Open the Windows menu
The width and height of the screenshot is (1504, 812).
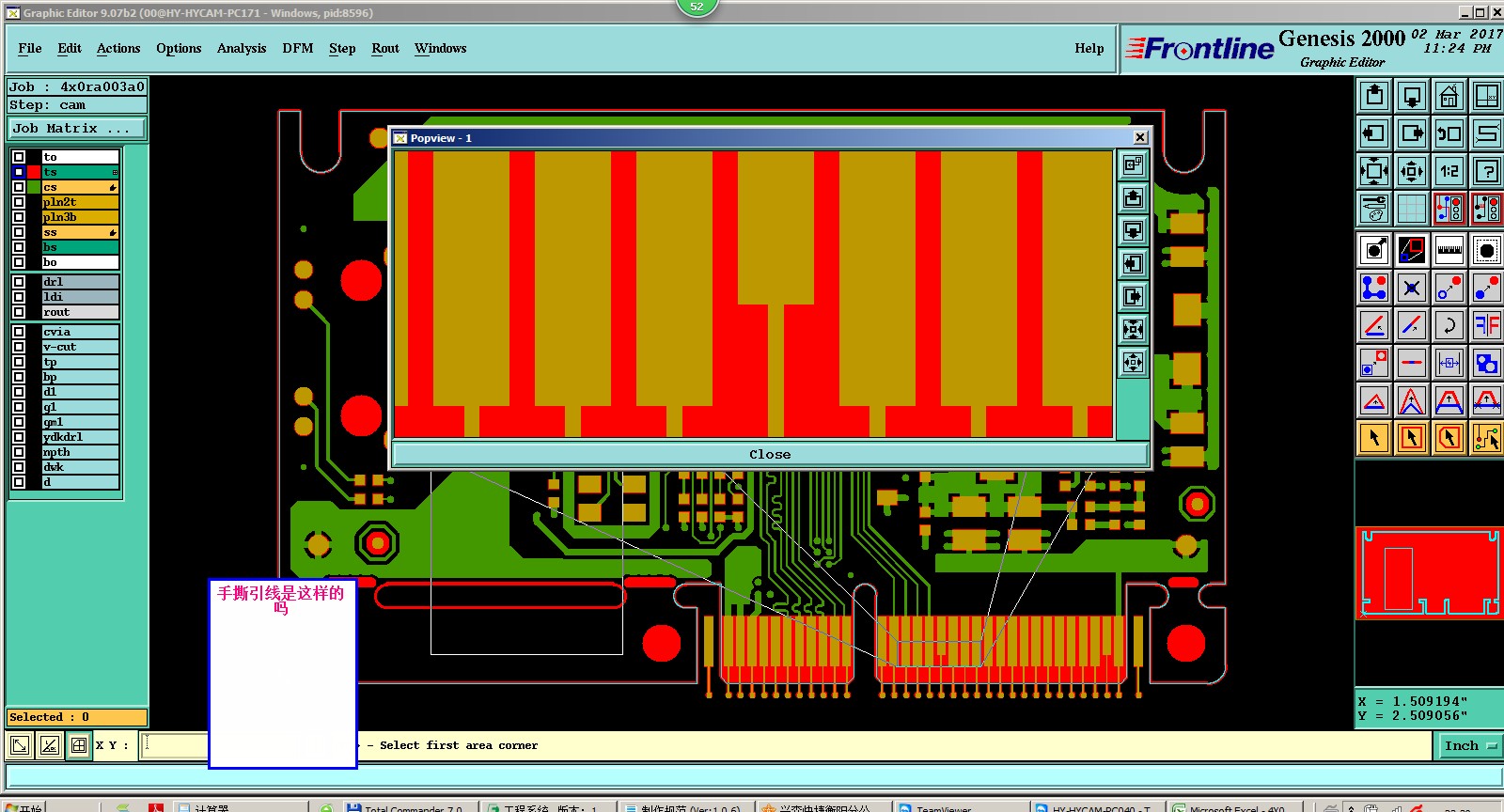441,48
